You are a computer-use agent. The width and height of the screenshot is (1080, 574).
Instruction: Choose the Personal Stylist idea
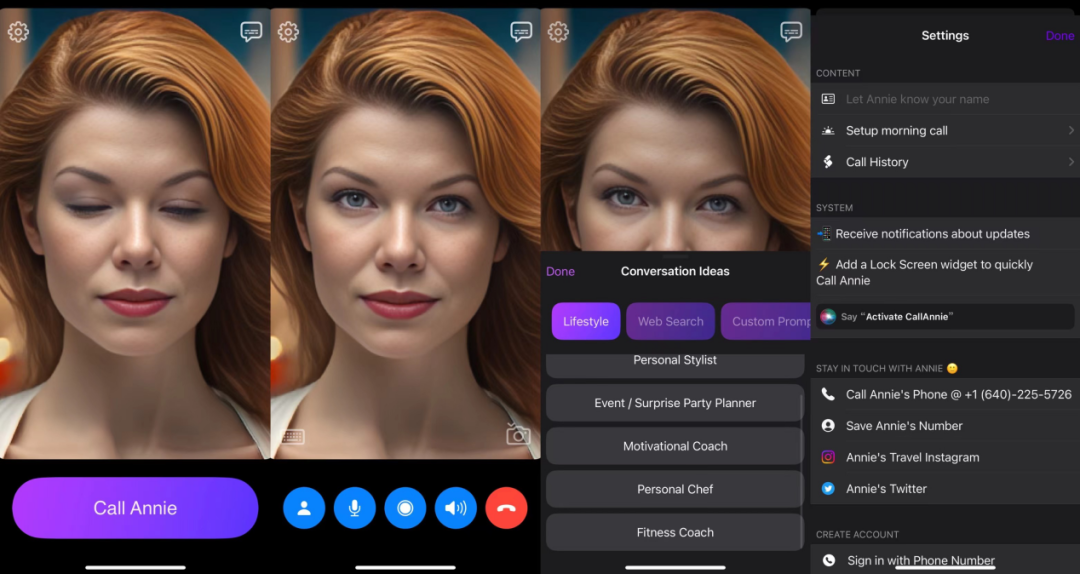675,365
